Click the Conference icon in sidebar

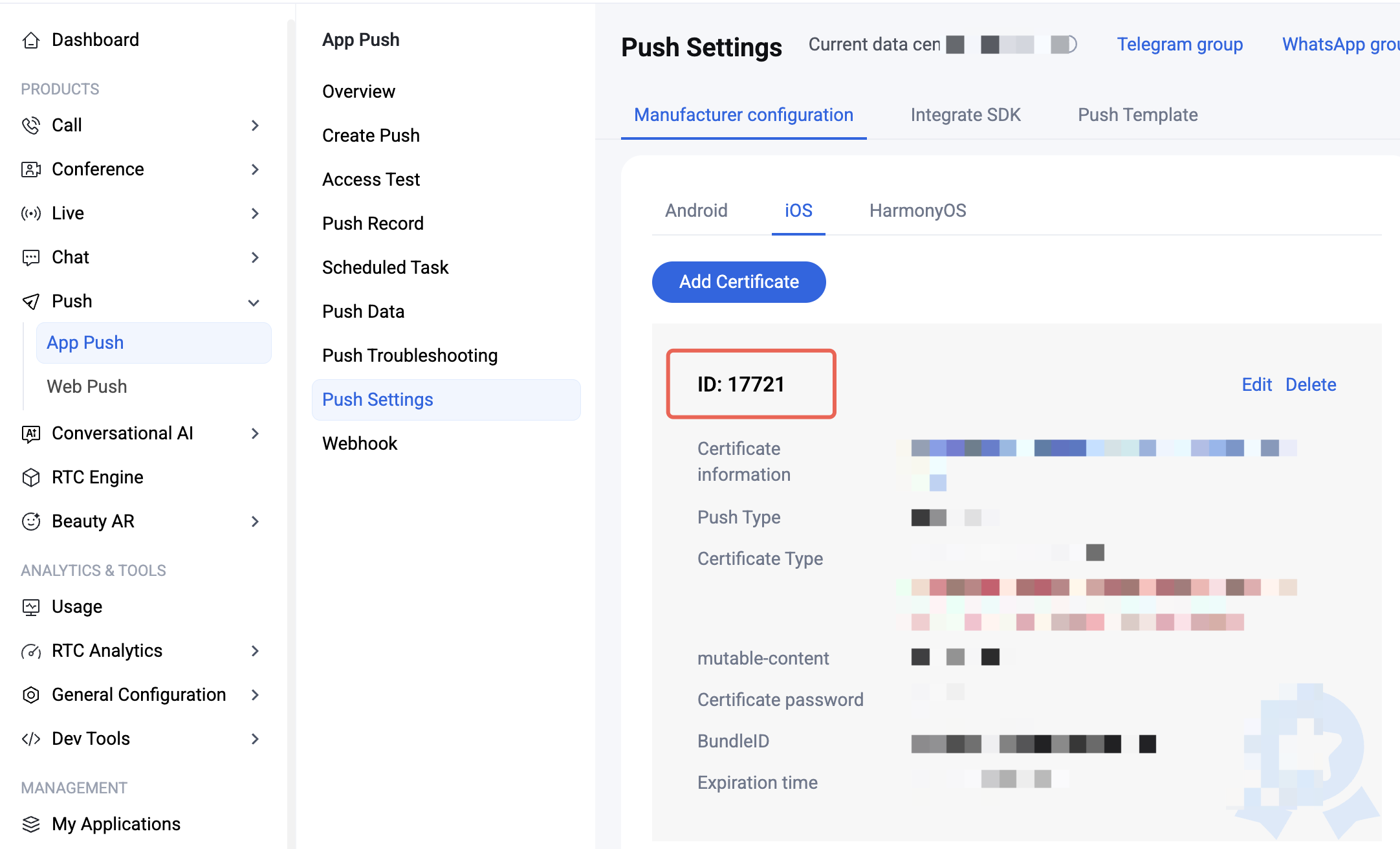click(31, 170)
